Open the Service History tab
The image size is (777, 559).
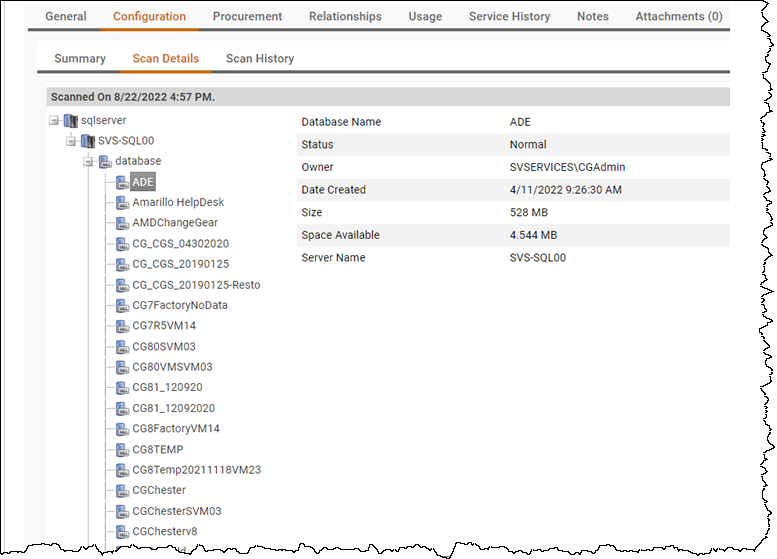[x=509, y=16]
